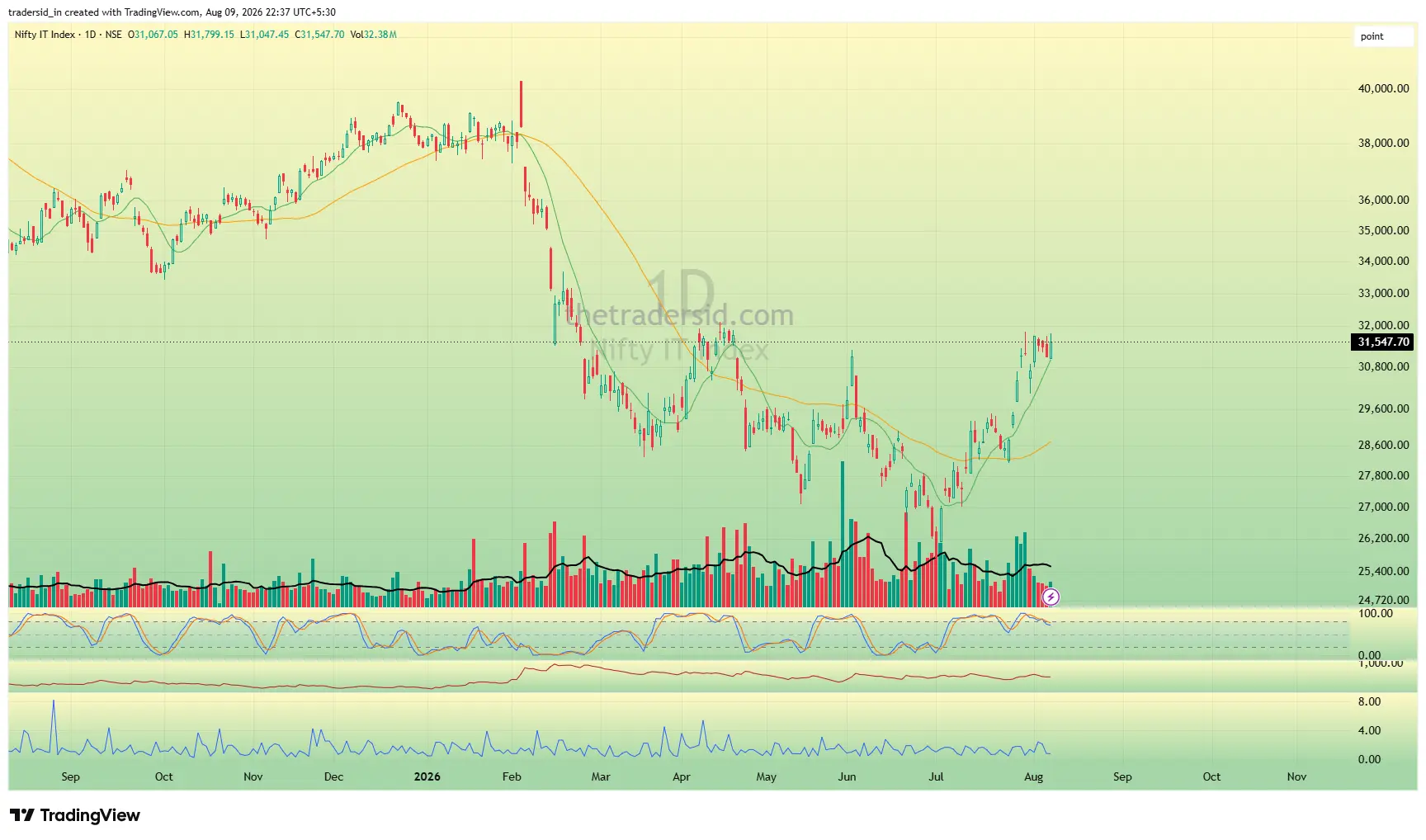Screen dimensions: 1426x840
Task: Click the 2026 year label on time axis
Action: point(427,776)
